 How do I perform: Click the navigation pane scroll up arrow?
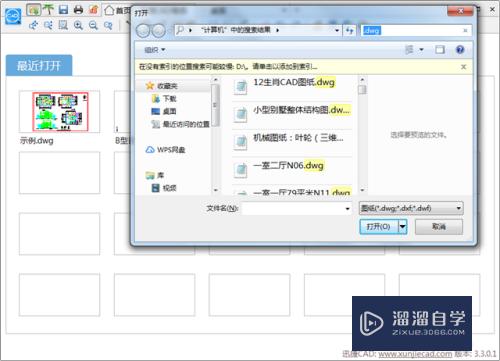click(216, 80)
